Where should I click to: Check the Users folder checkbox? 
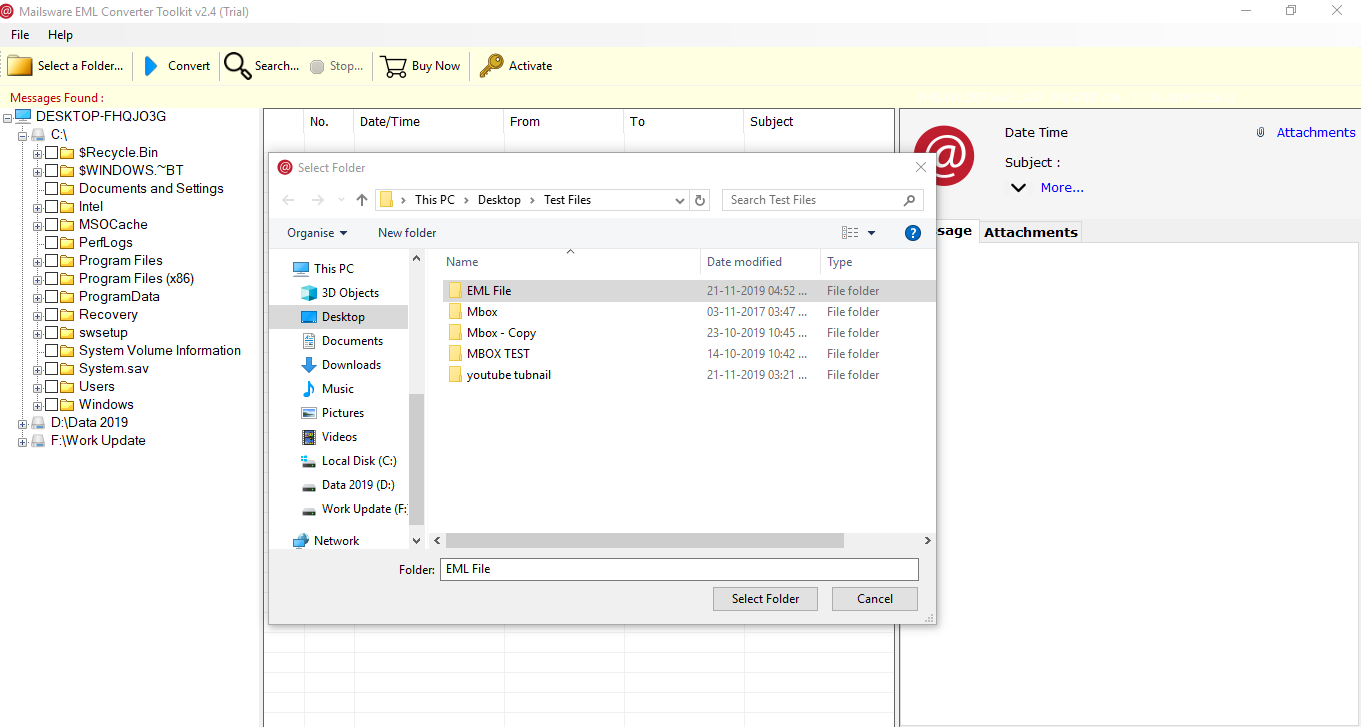(x=52, y=387)
